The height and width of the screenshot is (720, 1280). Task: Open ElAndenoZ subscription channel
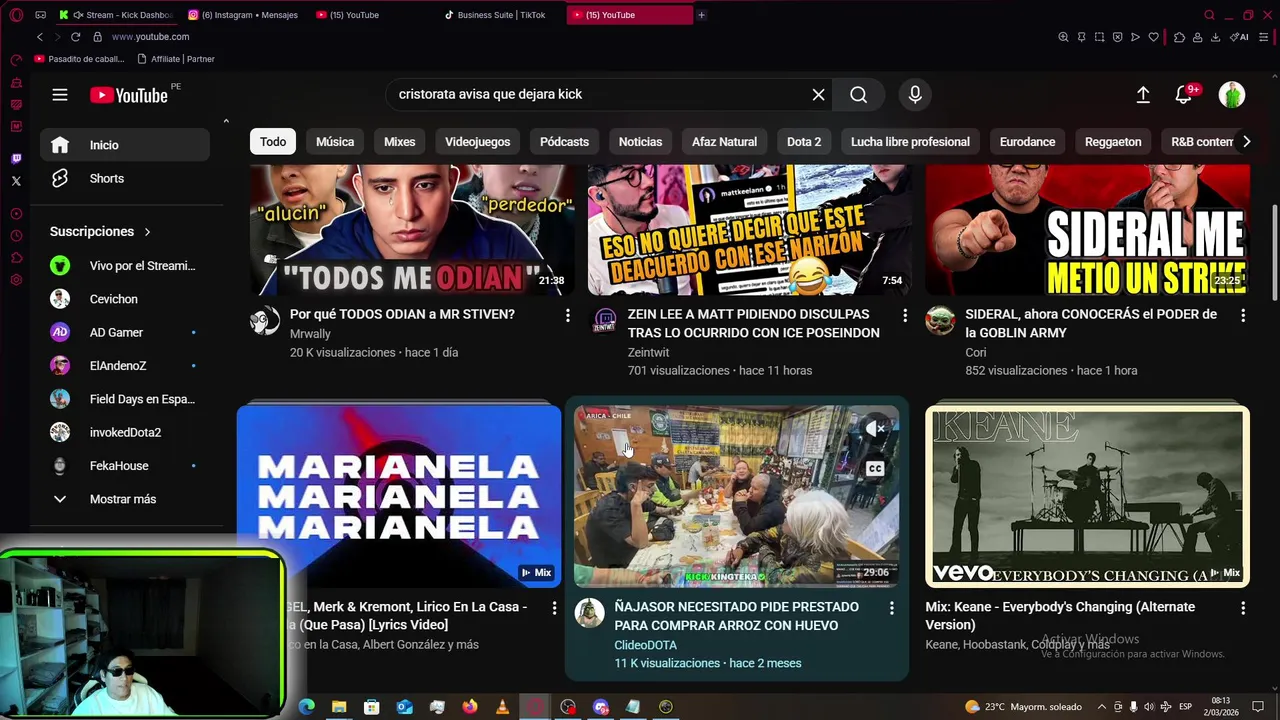[125, 365]
